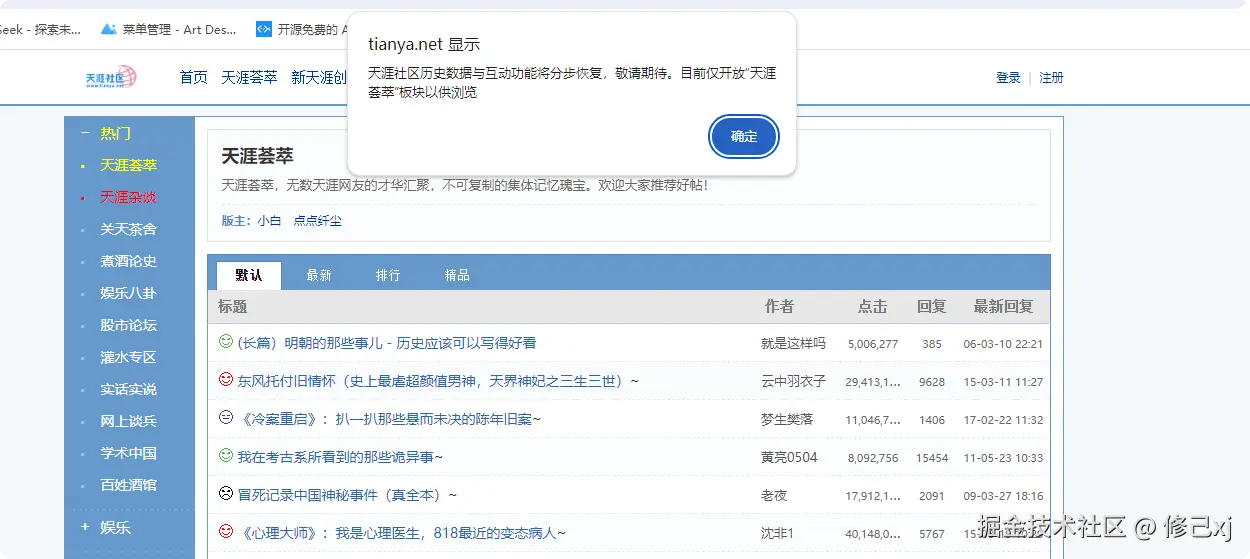Image resolution: width=1250 pixels, height=559 pixels.
Task: Switch to the 最新 tab
Action: (319, 275)
